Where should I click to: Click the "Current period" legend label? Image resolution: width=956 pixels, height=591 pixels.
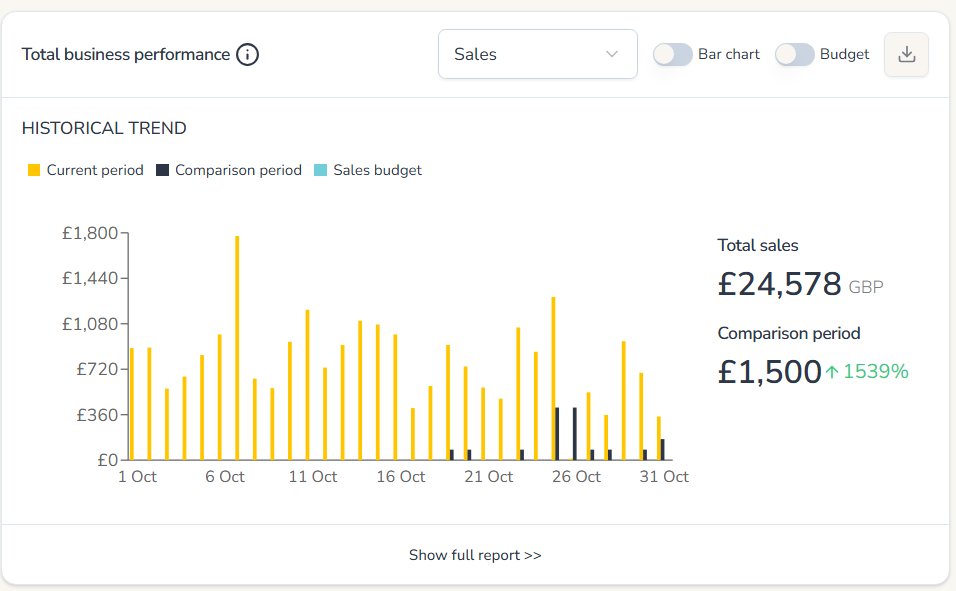(95, 170)
